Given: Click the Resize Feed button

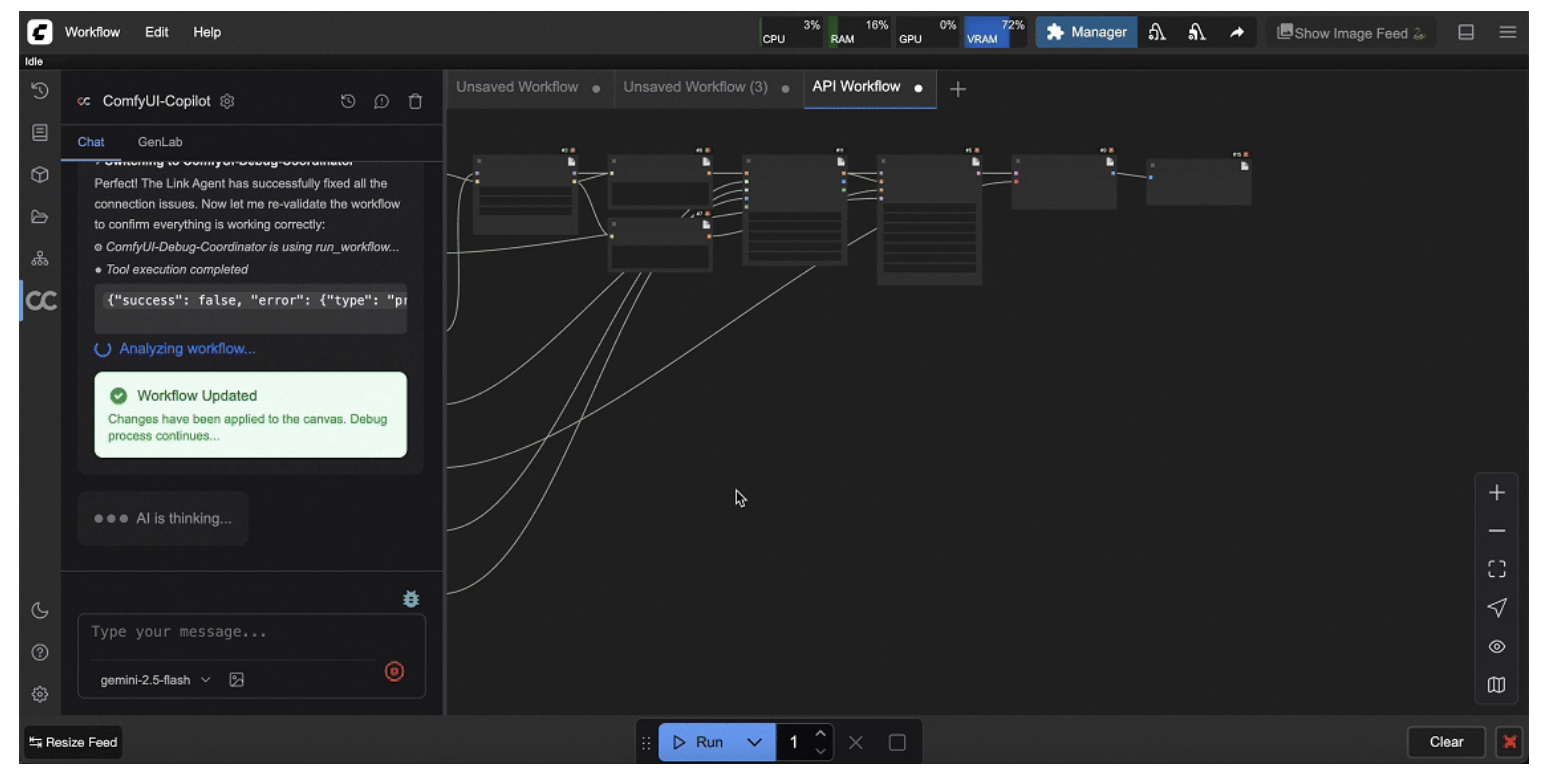Looking at the screenshot, I should [x=73, y=742].
